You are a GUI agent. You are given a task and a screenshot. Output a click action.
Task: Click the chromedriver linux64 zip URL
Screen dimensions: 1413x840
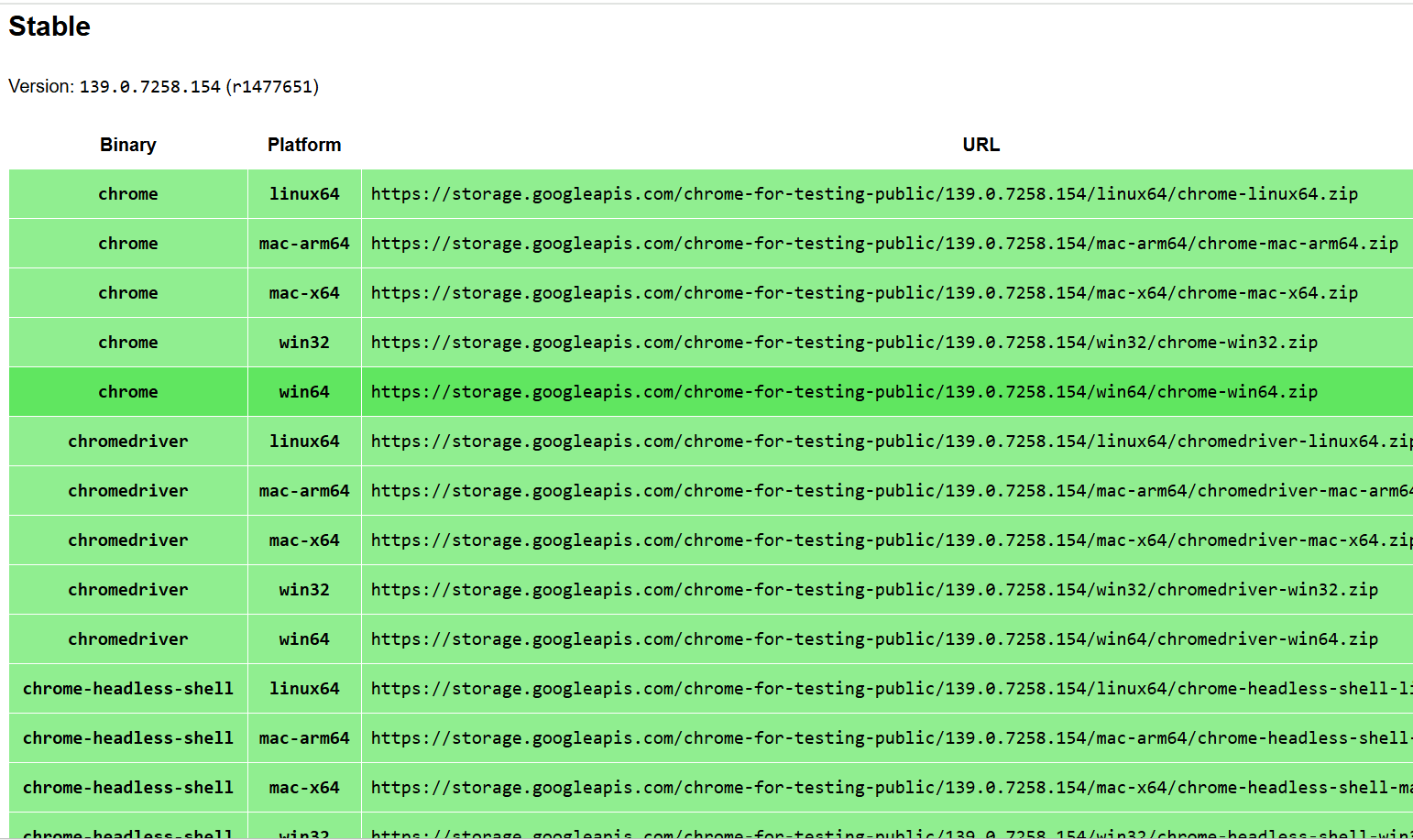[892, 442]
